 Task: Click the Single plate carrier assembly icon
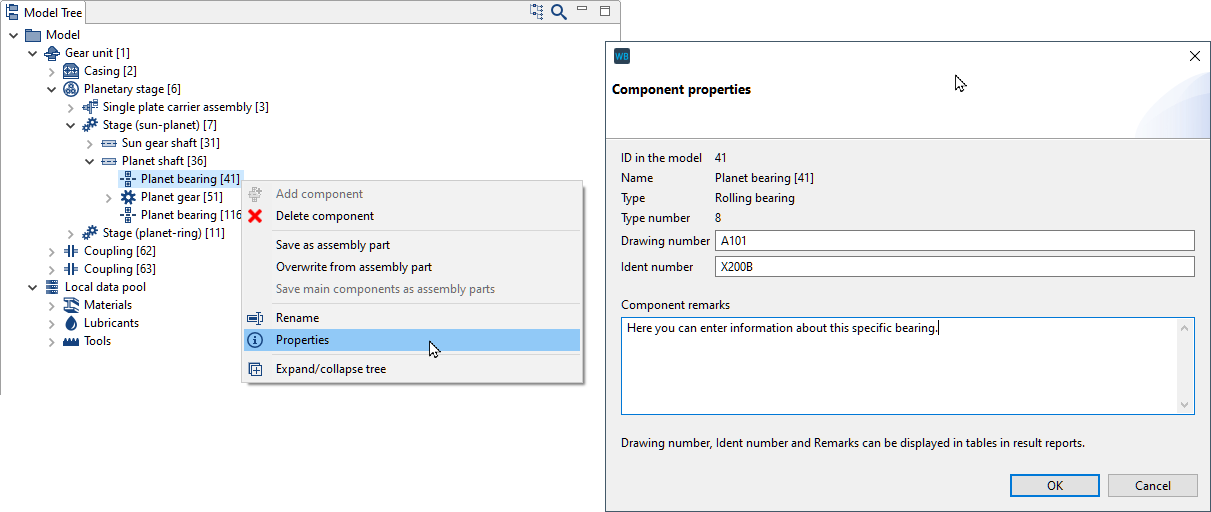tap(90, 107)
